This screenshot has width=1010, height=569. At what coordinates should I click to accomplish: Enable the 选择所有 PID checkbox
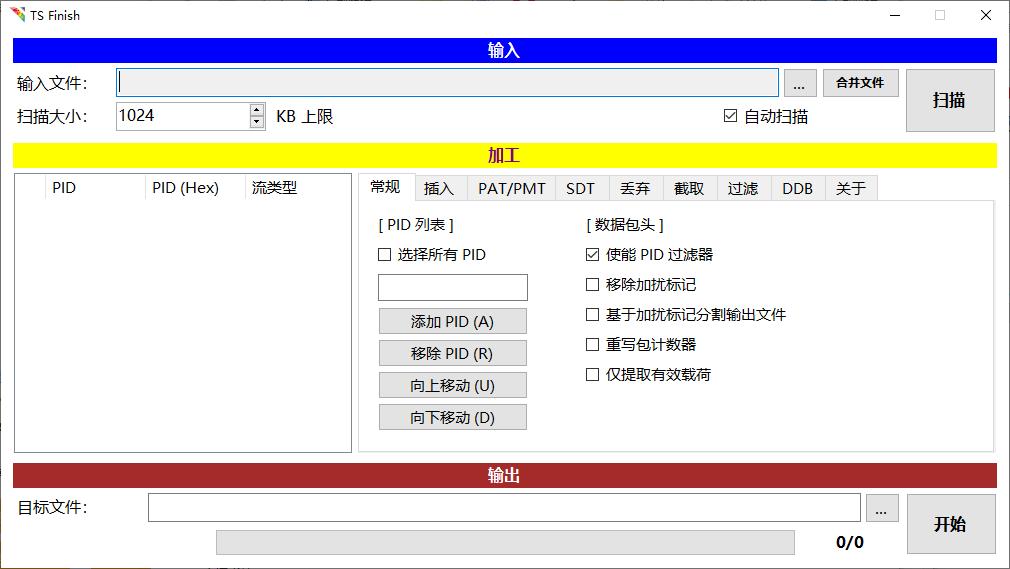[432, 255]
